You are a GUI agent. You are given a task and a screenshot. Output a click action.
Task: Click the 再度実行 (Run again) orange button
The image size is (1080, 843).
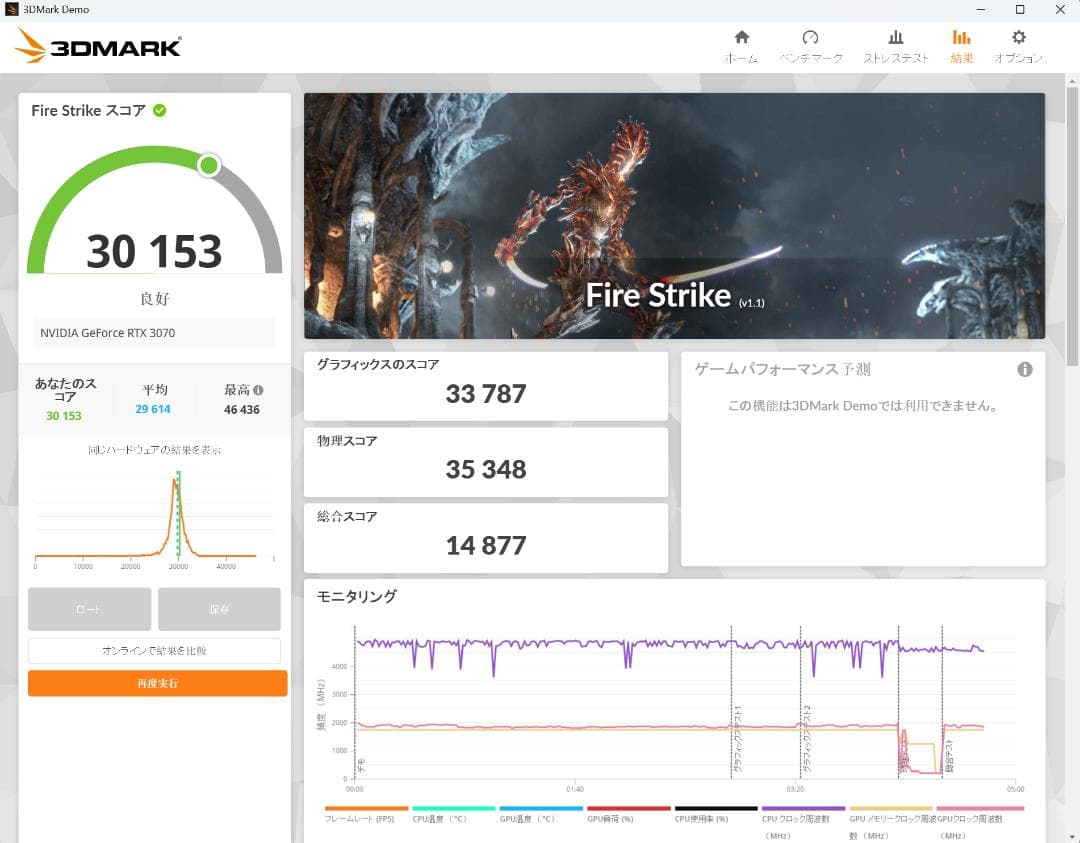(x=157, y=683)
